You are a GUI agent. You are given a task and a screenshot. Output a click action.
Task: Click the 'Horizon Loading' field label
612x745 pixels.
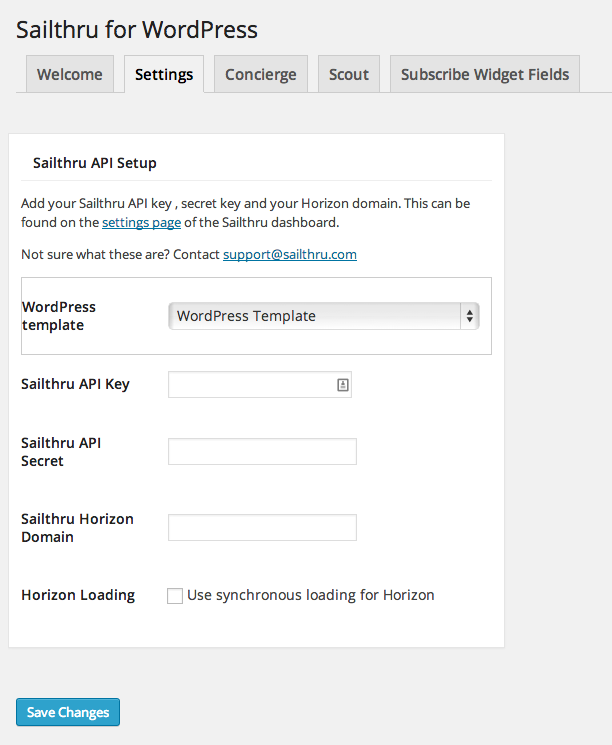tap(78, 595)
